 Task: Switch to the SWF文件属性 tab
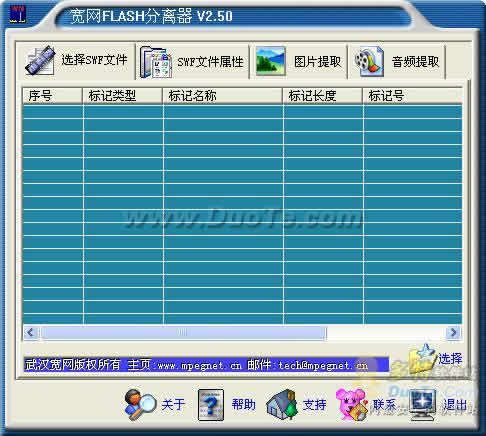[x=192, y=62]
